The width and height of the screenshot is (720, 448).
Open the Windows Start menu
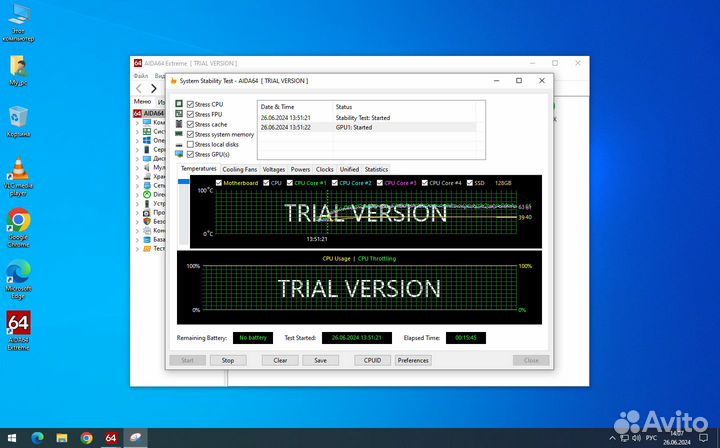tap(11, 438)
